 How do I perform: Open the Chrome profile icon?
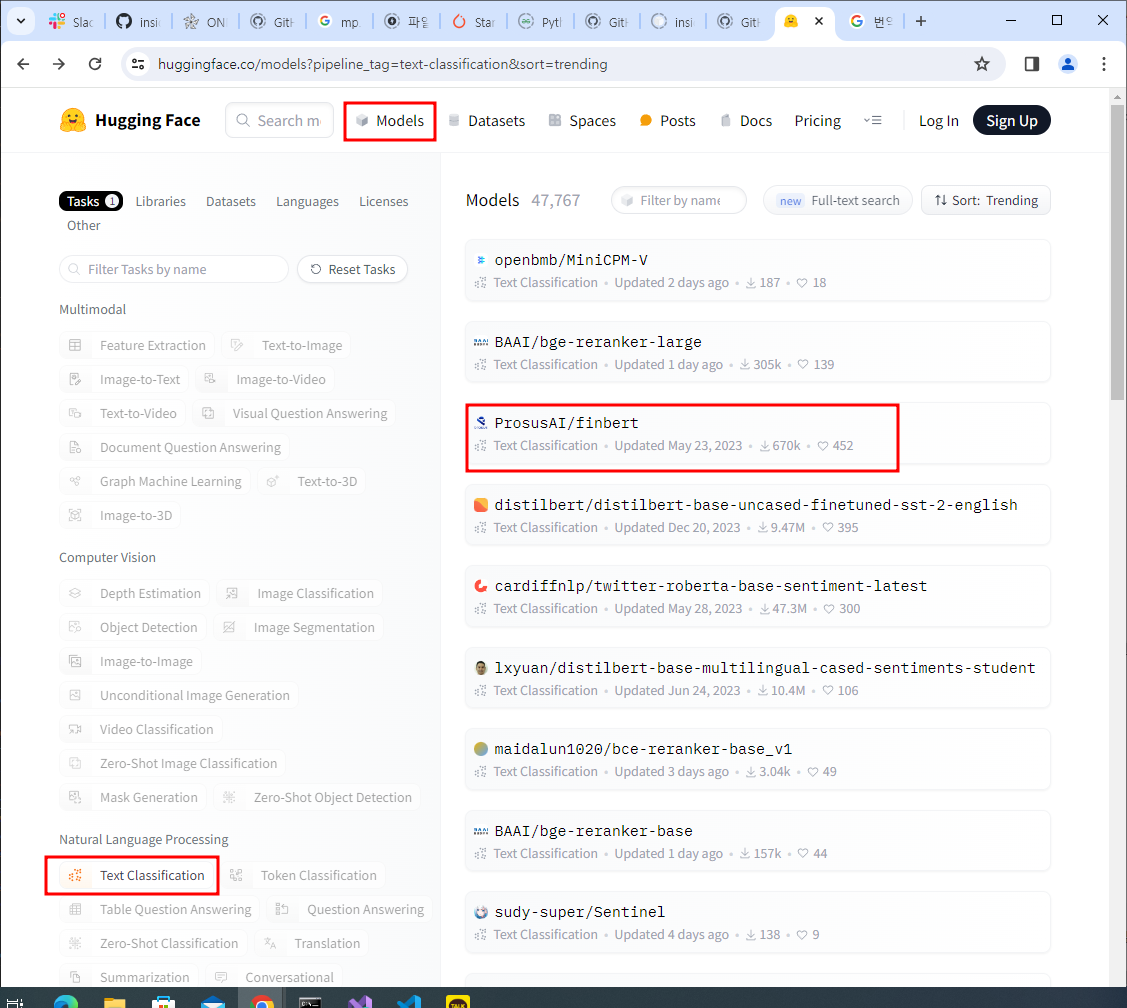pyautogui.click(x=1067, y=64)
